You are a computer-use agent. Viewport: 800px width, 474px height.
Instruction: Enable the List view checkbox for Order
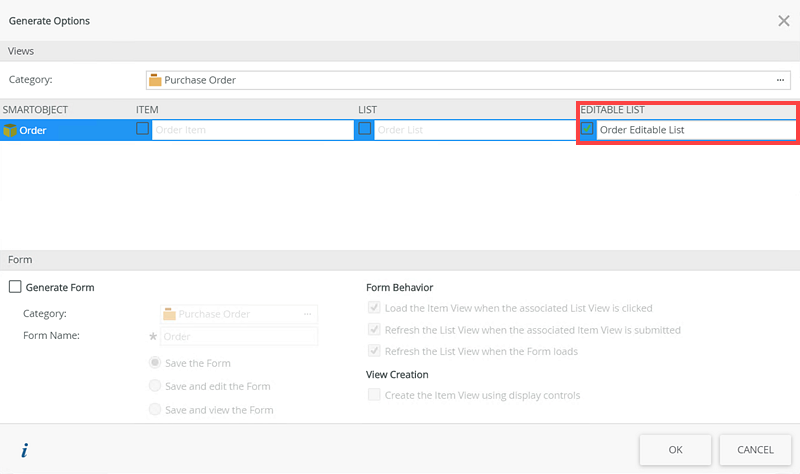pos(365,129)
